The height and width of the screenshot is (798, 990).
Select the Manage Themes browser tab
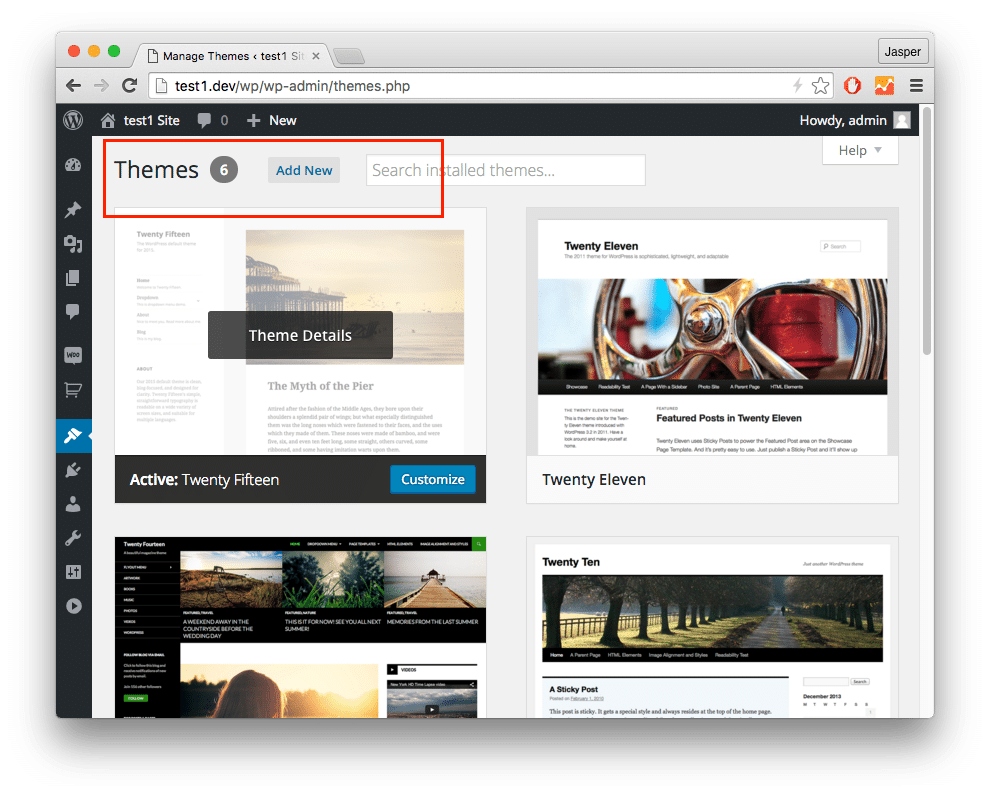point(232,56)
